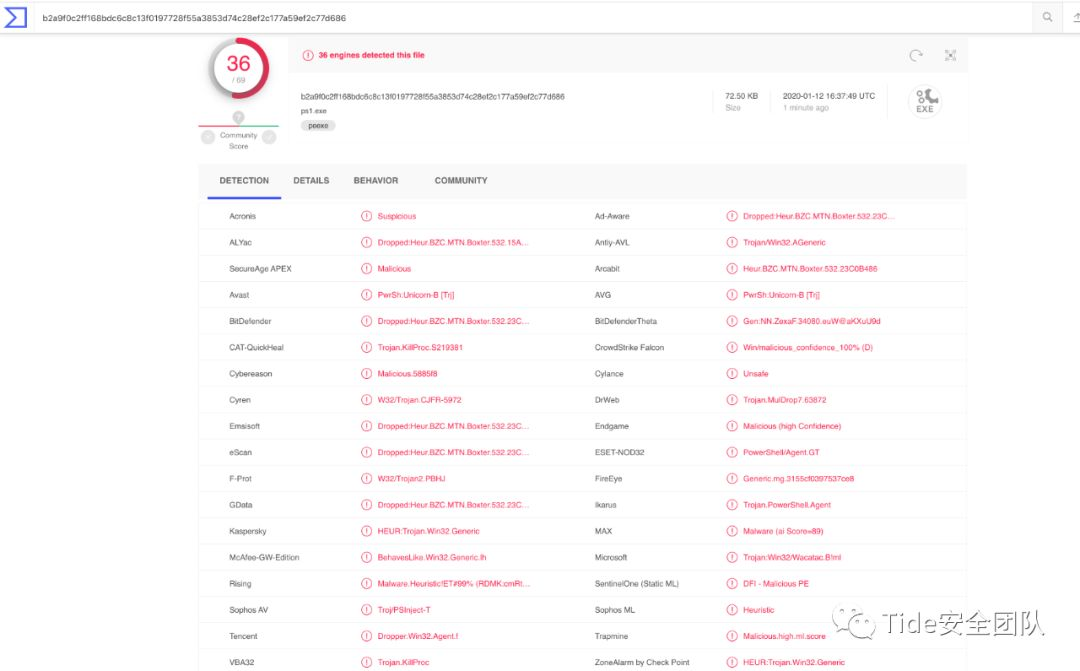Click the 2020-01-12 16:37:49 UTC timestamp

click(x=829, y=96)
